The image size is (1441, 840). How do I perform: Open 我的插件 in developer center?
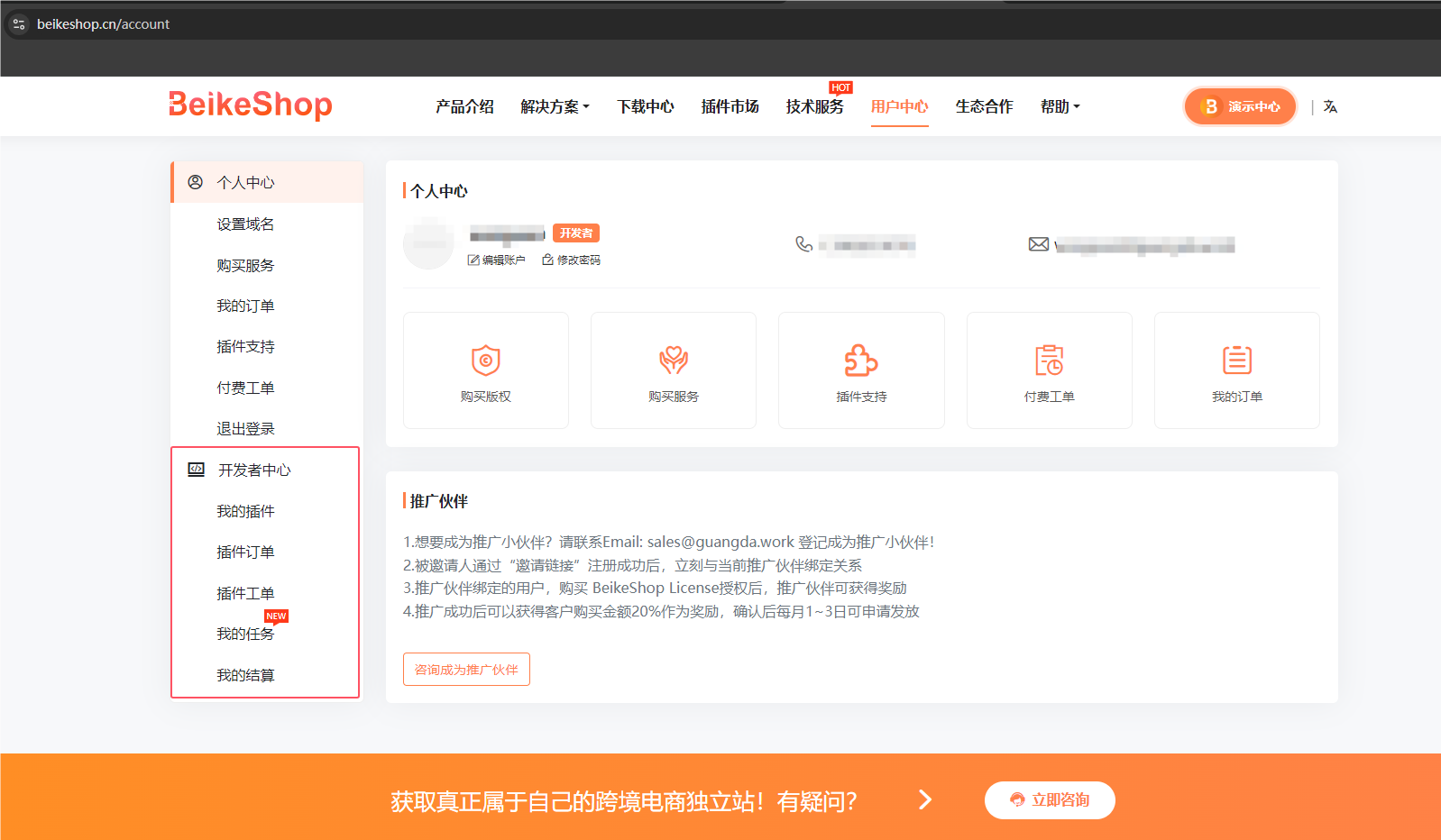(x=245, y=511)
